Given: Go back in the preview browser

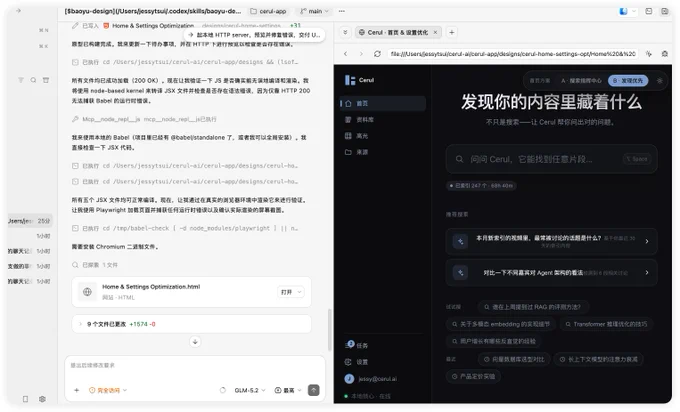Looking at the screenshot, I should point(346,54).
